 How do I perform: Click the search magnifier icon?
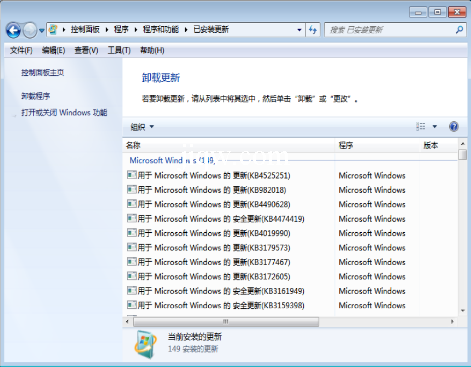[459, 30]
